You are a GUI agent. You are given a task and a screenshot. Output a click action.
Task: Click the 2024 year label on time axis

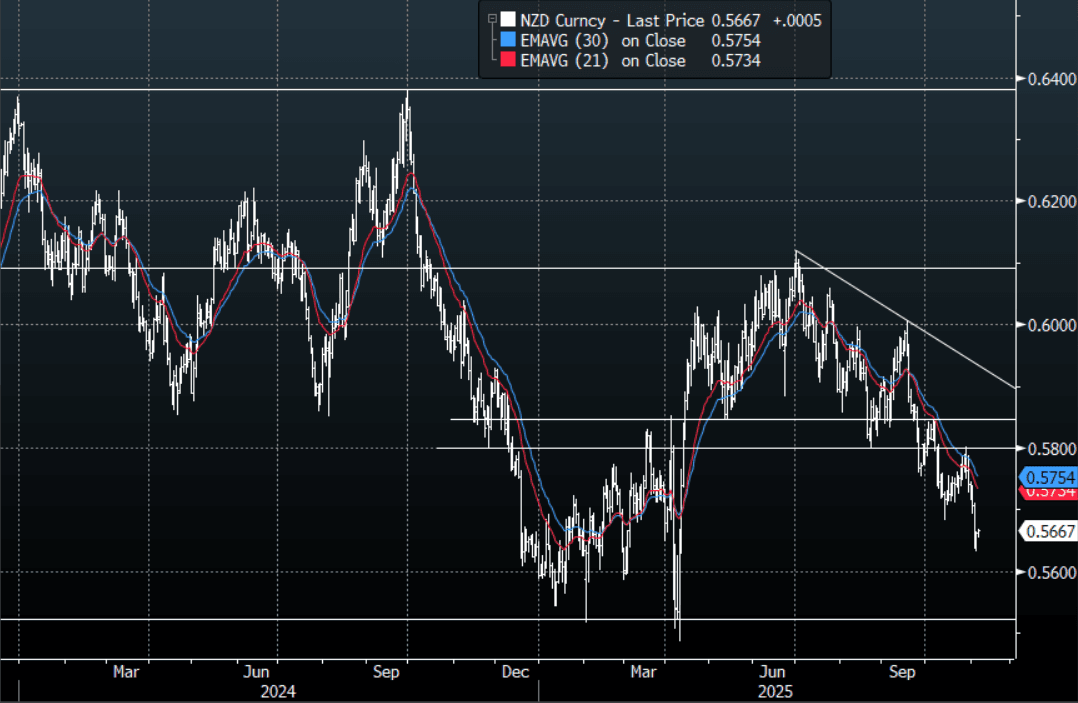[x=277, y=691]
